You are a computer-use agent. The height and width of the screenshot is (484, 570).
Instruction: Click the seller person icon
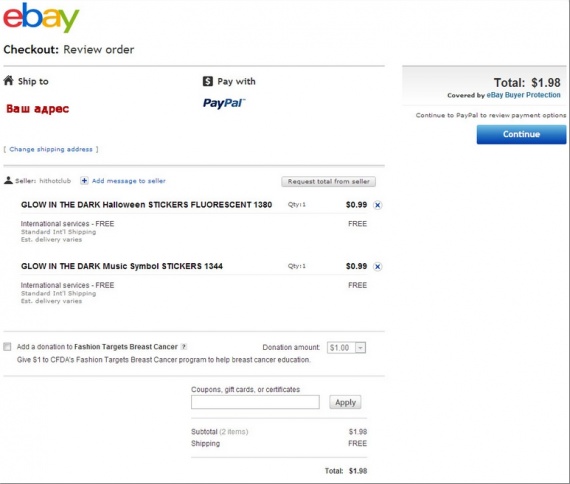(x=8, y=180)
